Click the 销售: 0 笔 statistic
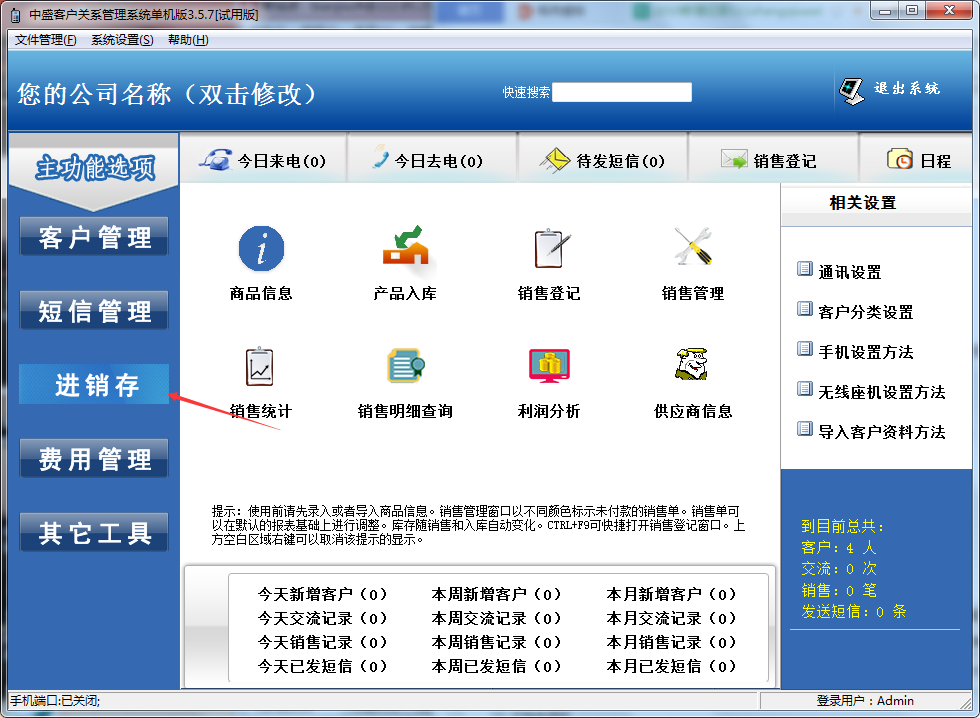The width and height of the screenshot is (980, 718). 839,590
